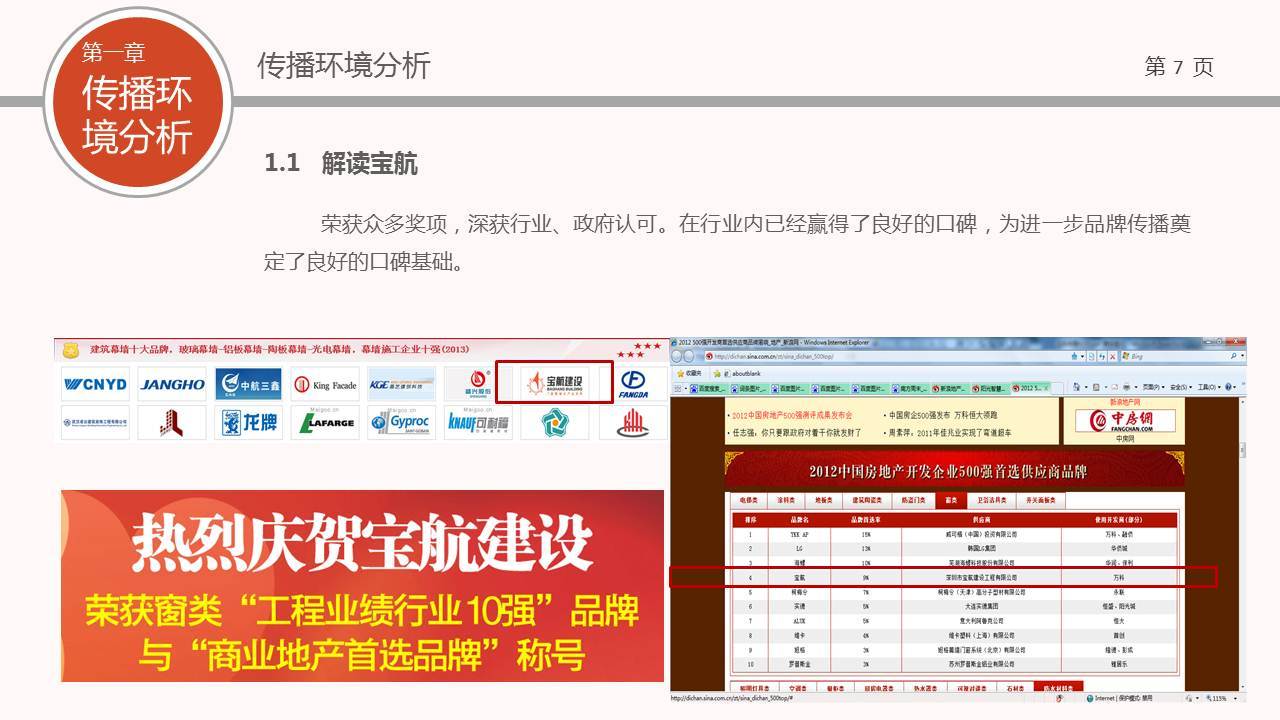The height and width of the screenshot is (720, 1280).
Task: Open the 周素萍 news headline link
Action: 951,433
